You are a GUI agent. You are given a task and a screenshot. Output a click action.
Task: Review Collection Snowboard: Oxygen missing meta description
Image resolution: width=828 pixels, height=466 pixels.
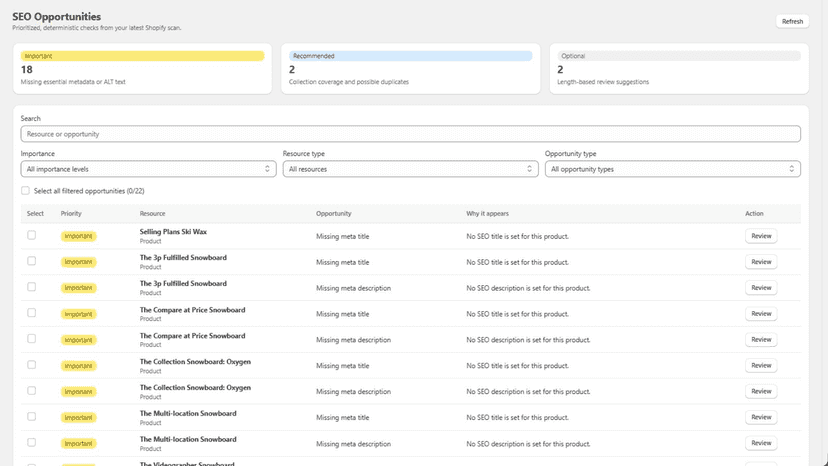tap(761, 392)
